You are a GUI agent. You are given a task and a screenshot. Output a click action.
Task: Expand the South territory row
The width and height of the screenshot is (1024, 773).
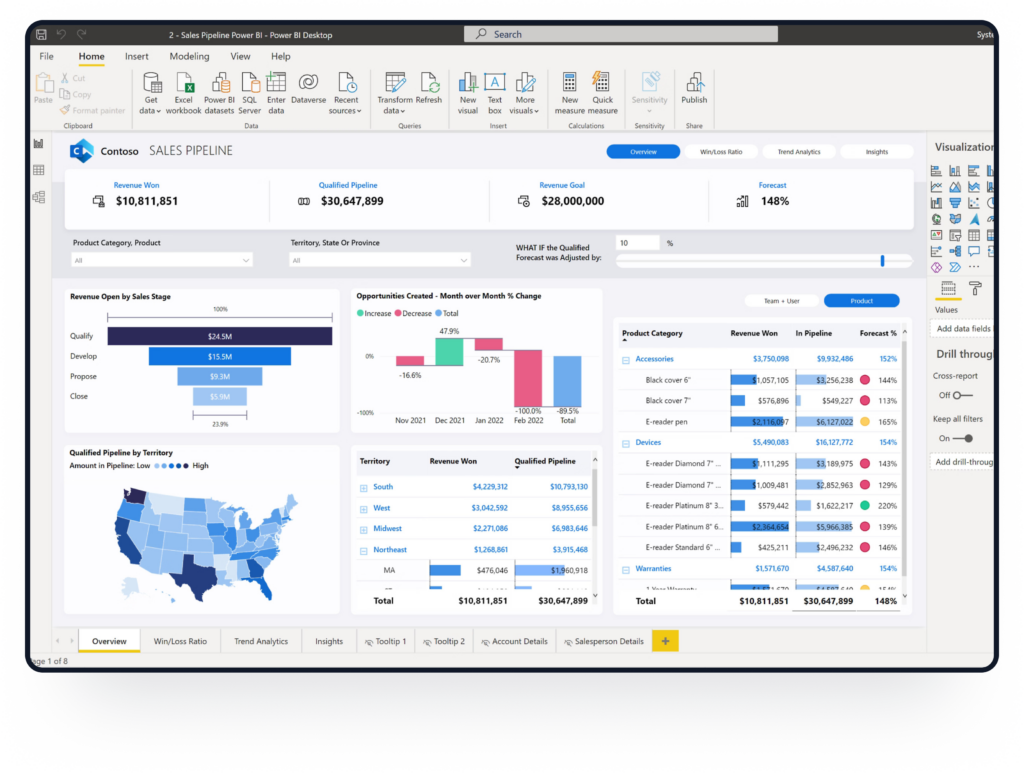point(364,487)
